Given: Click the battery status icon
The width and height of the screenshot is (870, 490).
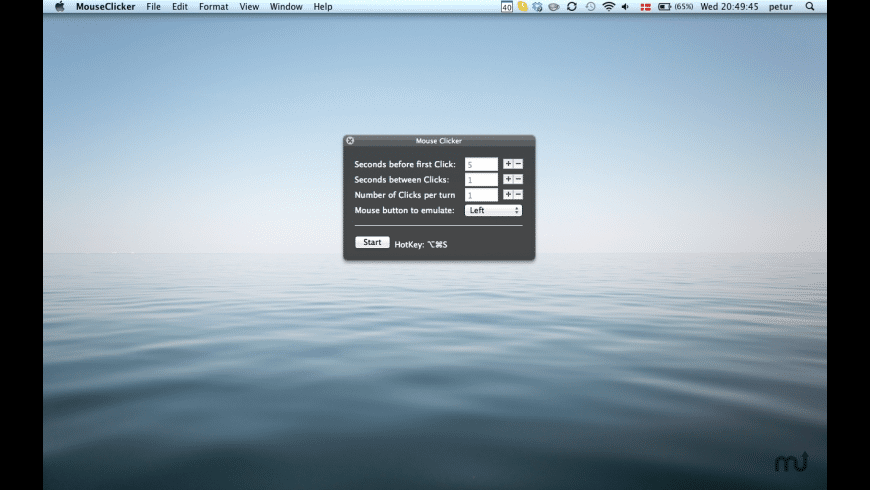Looking at the screenshot, I should (x=665, y=6).
